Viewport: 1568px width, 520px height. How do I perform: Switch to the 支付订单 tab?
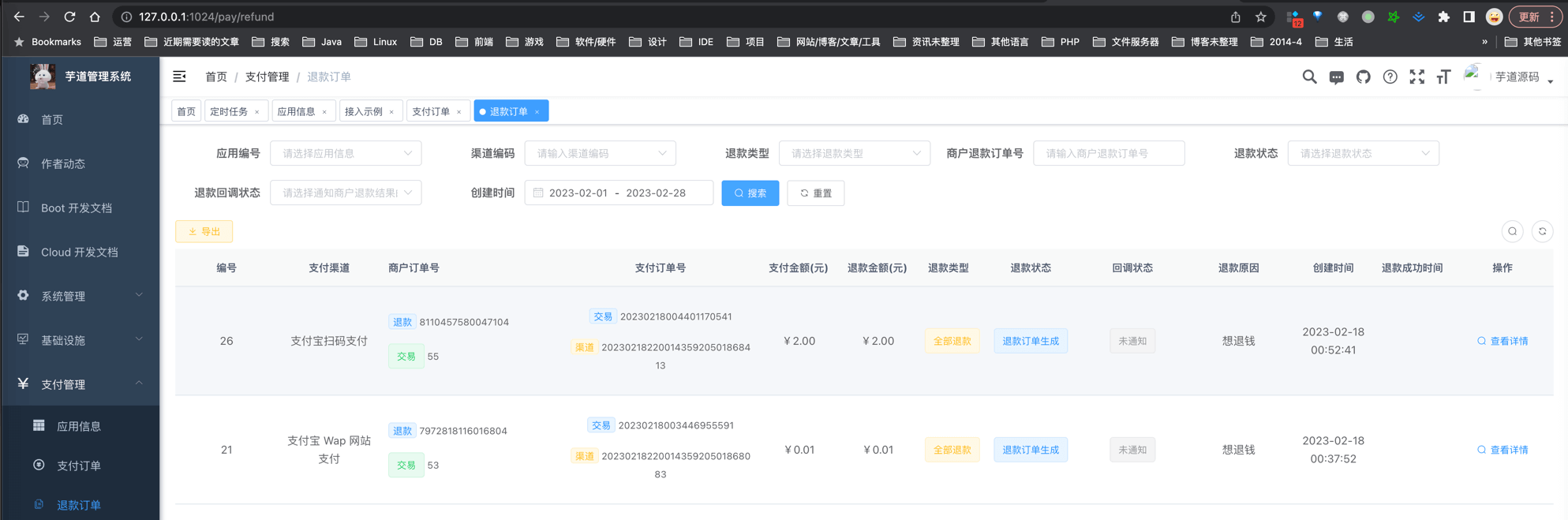pos(431,111)
